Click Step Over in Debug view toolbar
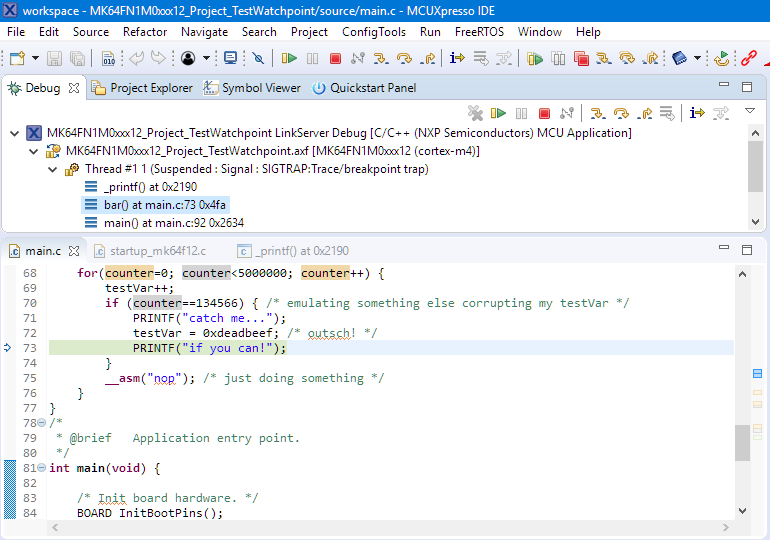This screenshot has height=540, width=770. [621, 114]
